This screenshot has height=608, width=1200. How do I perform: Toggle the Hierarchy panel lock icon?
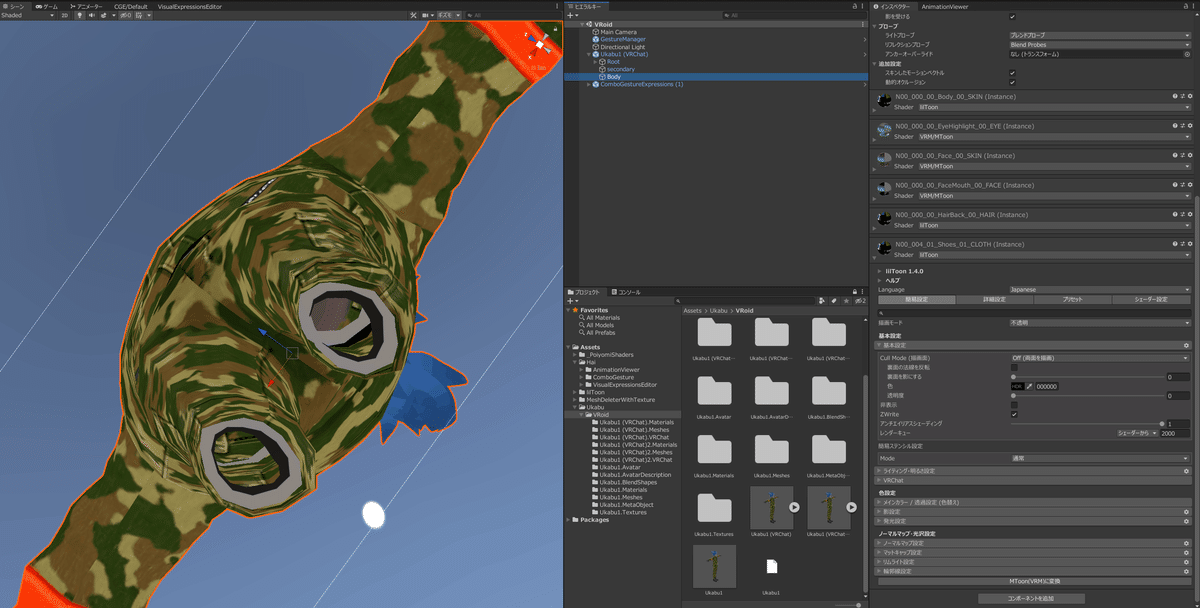(x=856, y=6)
